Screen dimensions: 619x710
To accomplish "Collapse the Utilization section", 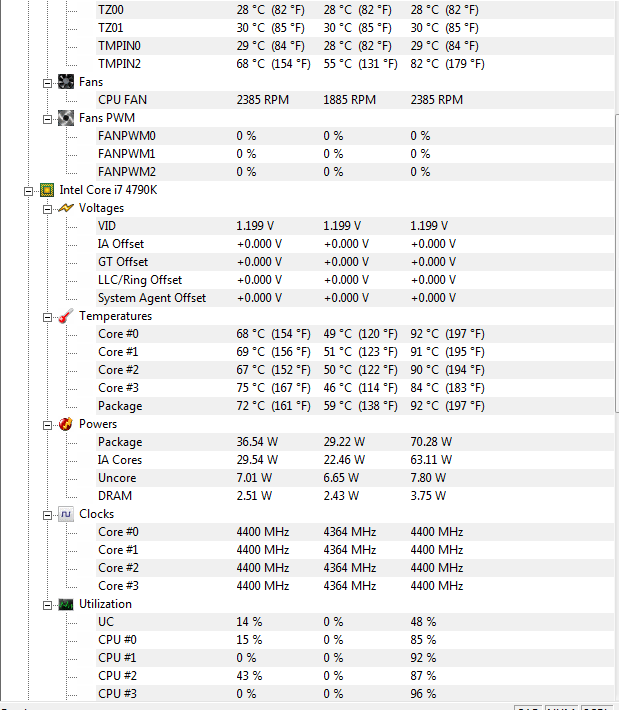I will (47, 605).
